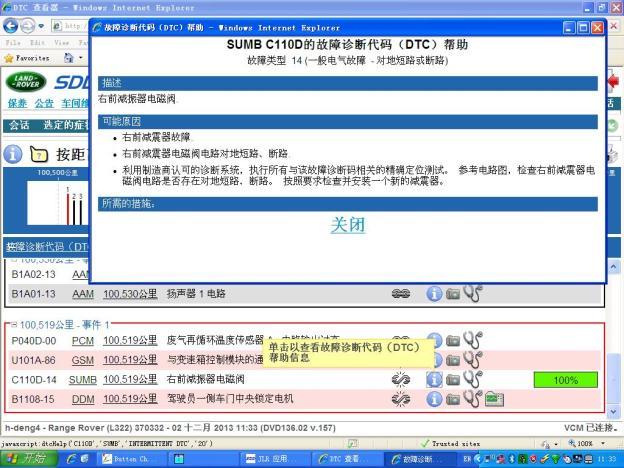The width and height of the screenshot is (624, 468).
Task: Click the yellow question-mark folder icon
Action: tap(39, 154)
